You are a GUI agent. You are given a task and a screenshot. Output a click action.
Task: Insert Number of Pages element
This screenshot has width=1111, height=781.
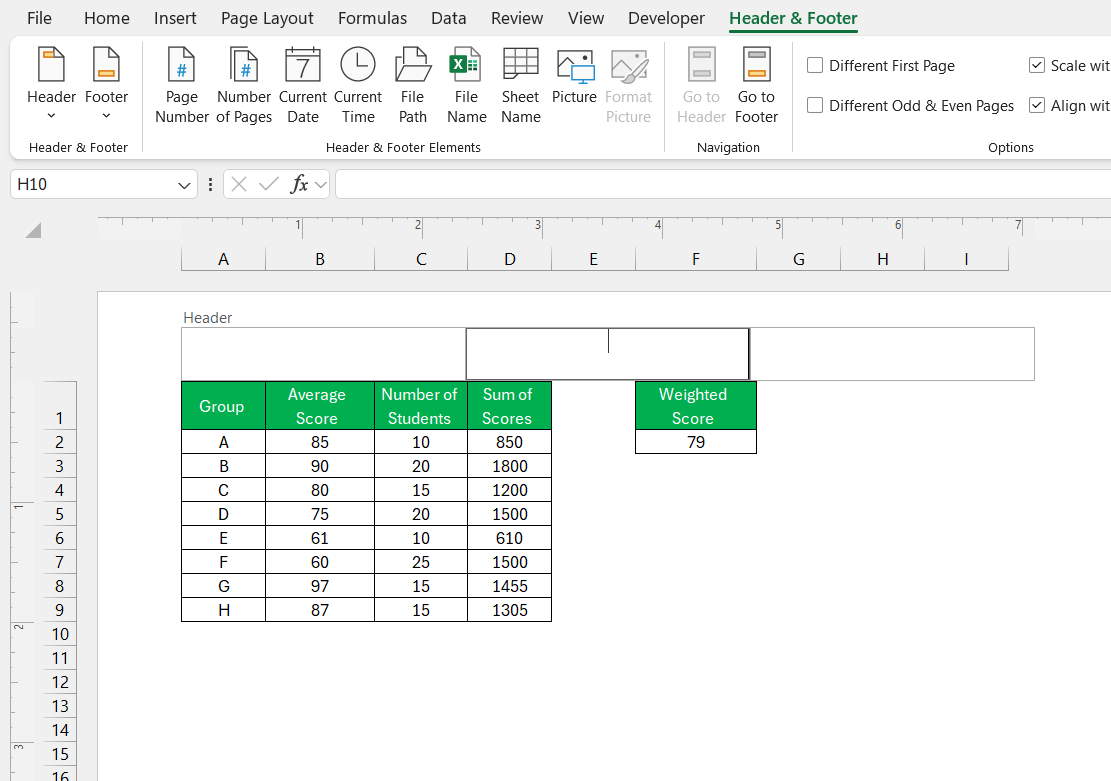[x=244, y=85]
